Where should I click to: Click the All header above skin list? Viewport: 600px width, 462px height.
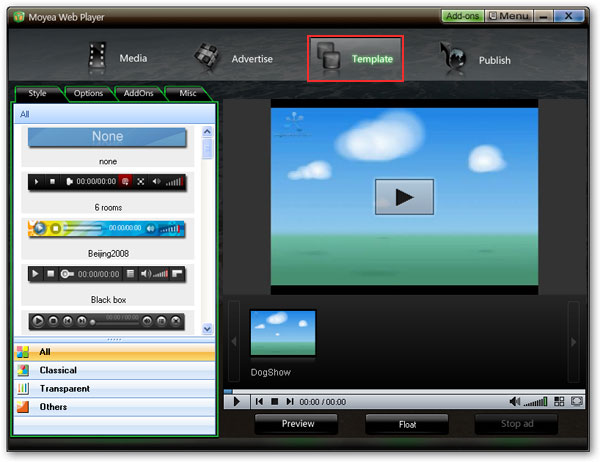[114, 114]
